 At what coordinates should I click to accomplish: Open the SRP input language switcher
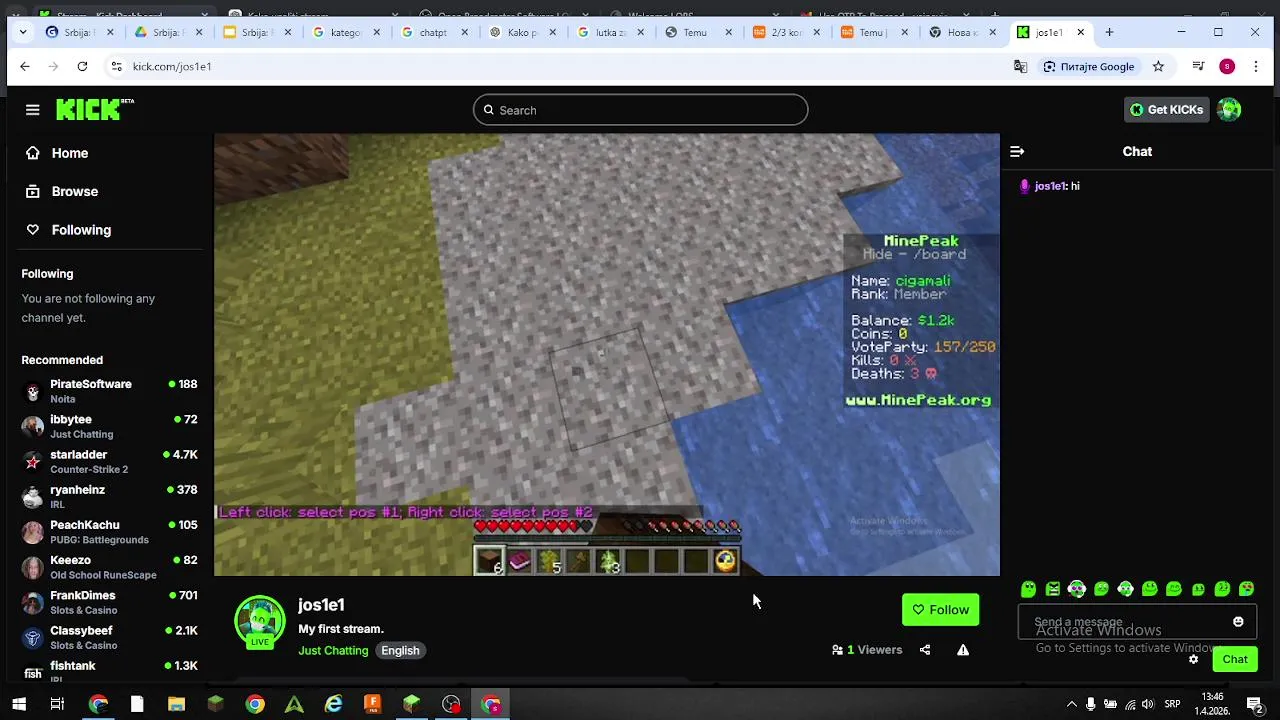[1173, 704]
